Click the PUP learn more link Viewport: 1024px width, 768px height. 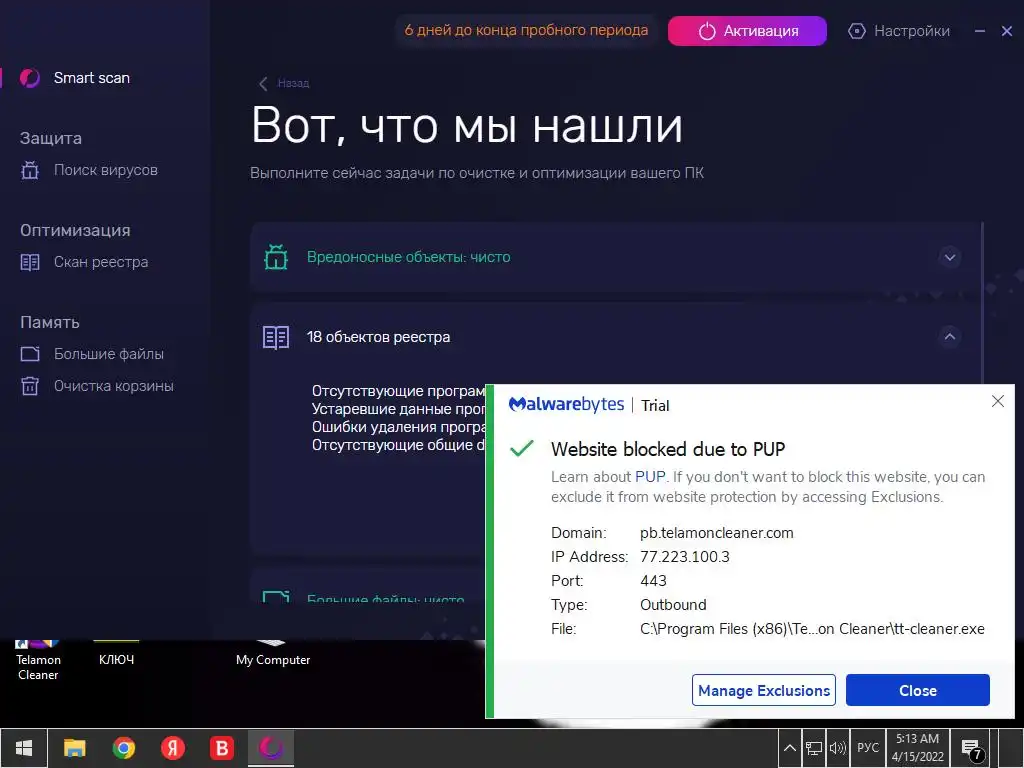[650, 477]
